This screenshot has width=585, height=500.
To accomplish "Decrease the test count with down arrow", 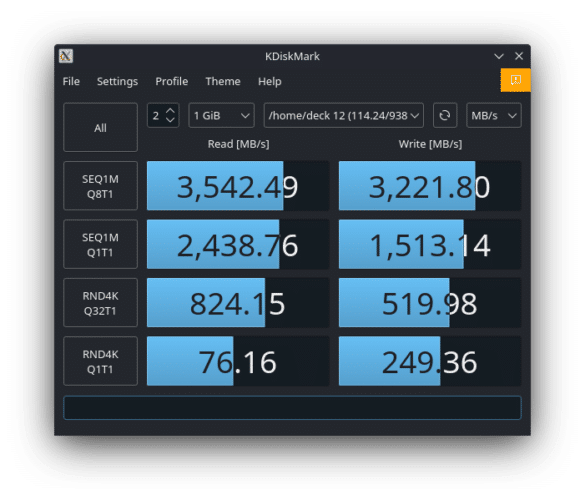I will click(x=170, y=120).
